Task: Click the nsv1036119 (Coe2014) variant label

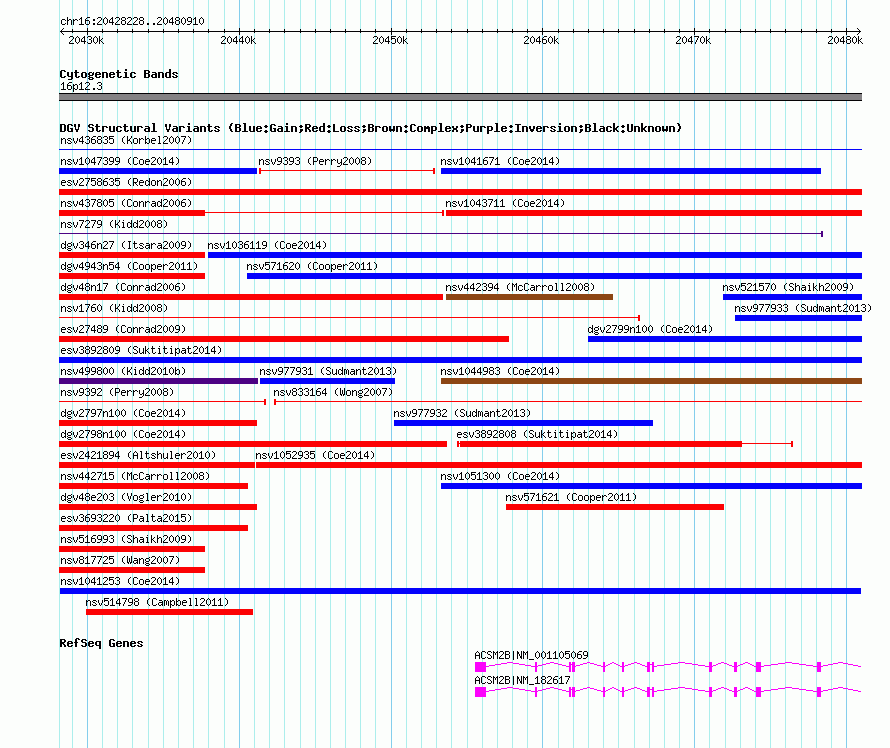Action: 267,245
